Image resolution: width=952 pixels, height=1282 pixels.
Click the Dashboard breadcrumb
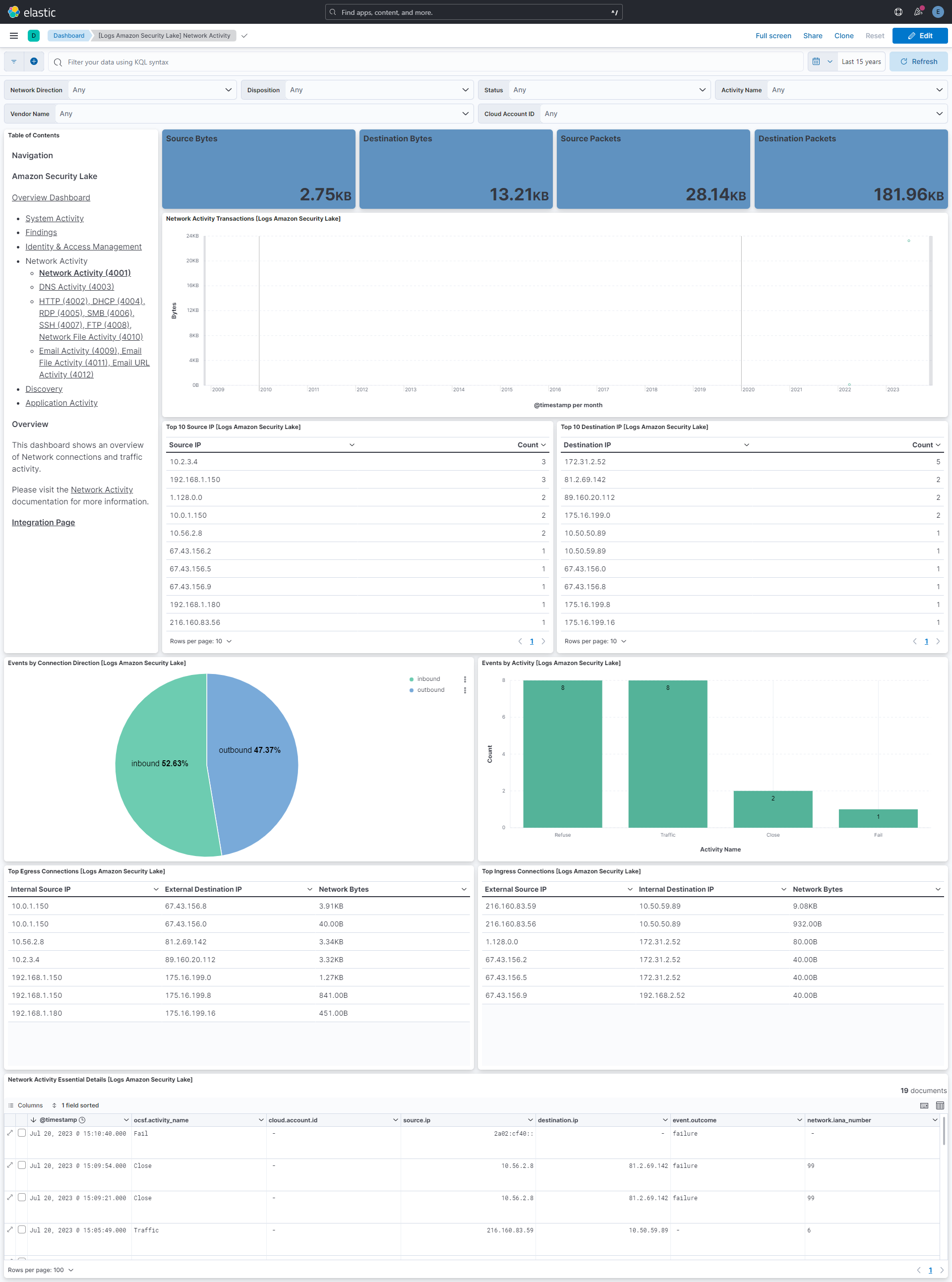[68, 36]
